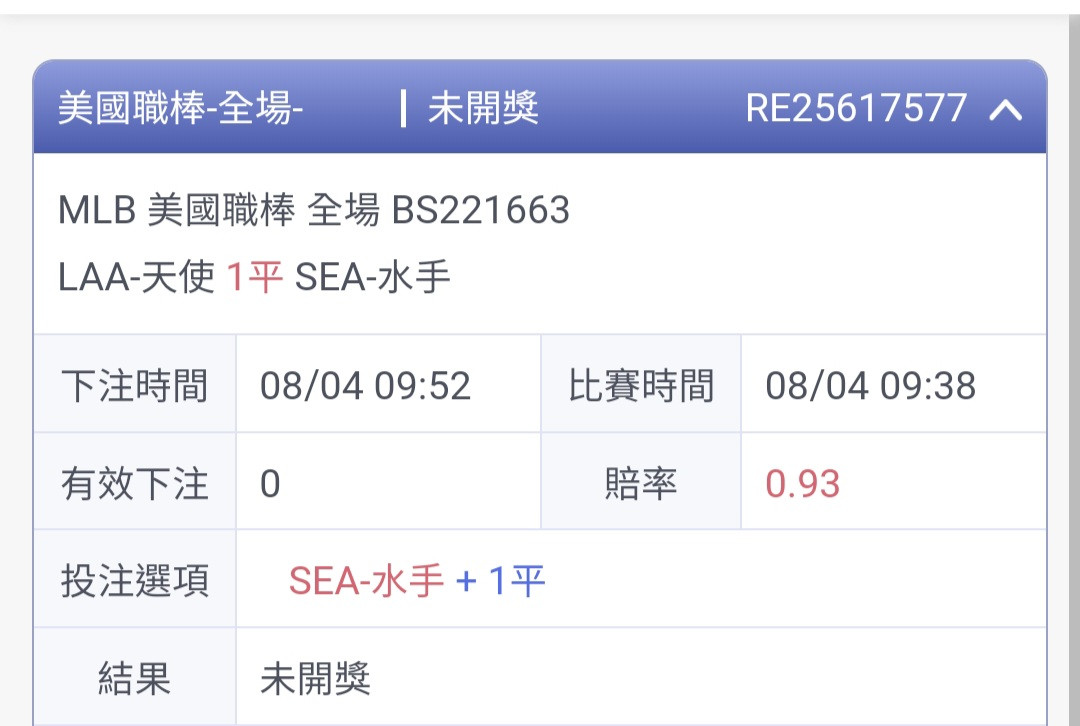
Task: Click the 下注時間 label cell
Action: (135, 384)
